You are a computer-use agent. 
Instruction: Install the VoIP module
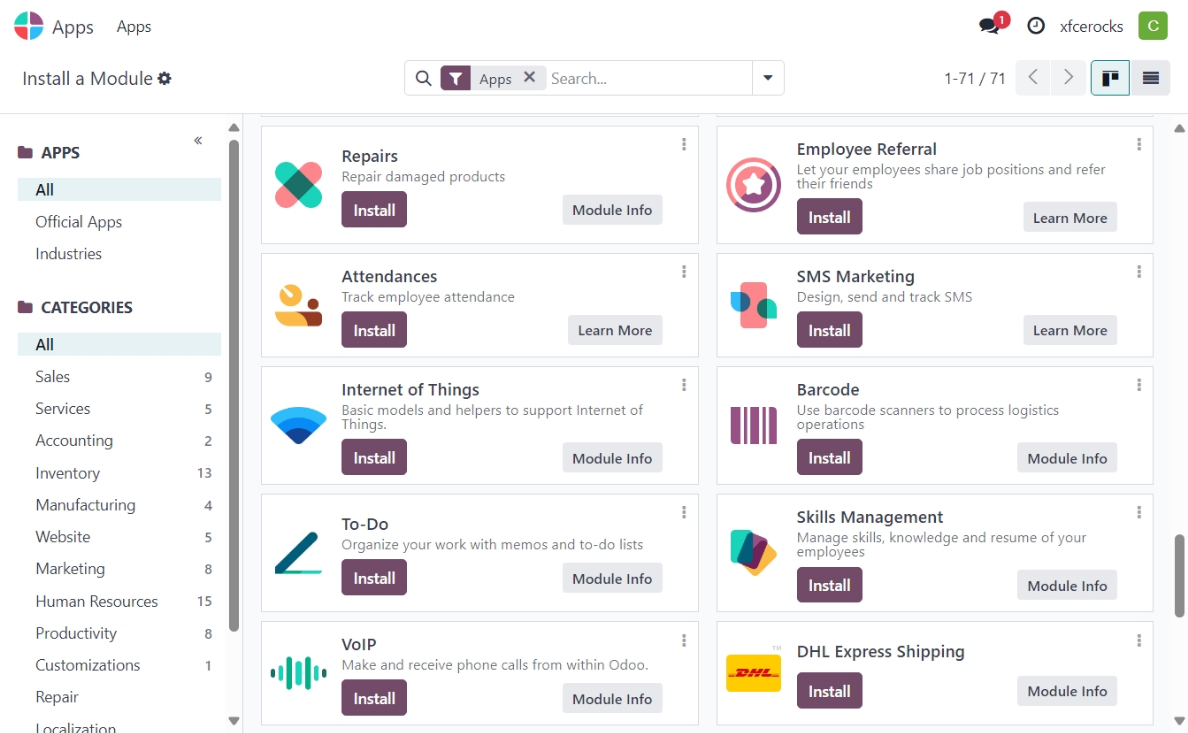click(x=374, y=698)
